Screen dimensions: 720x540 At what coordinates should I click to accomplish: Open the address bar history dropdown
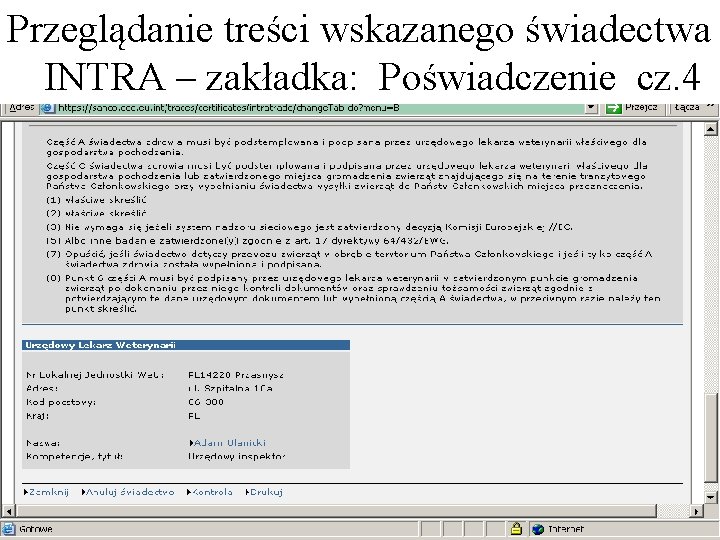click(x=591, y=108)
